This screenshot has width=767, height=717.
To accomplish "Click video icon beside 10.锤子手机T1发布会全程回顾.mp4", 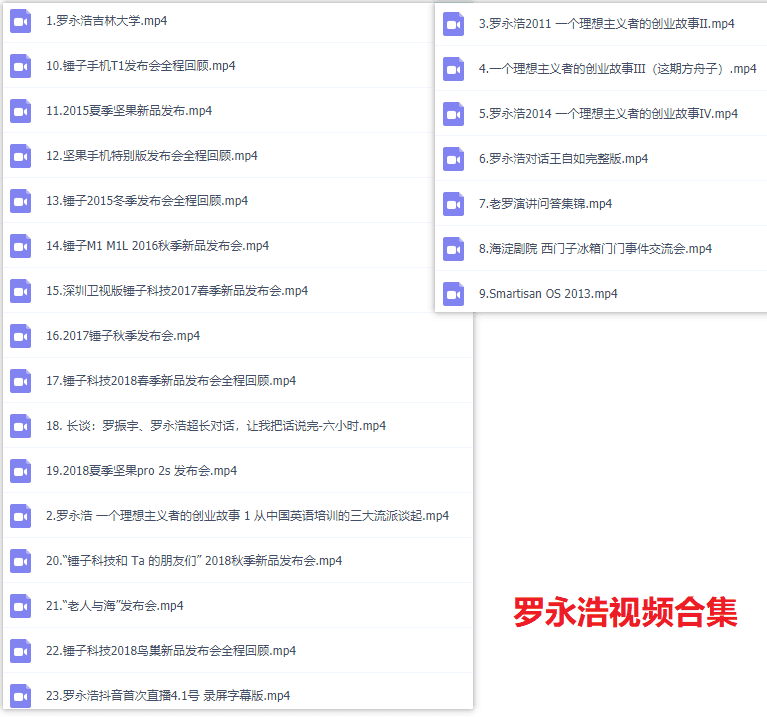I will pos(21,66).
